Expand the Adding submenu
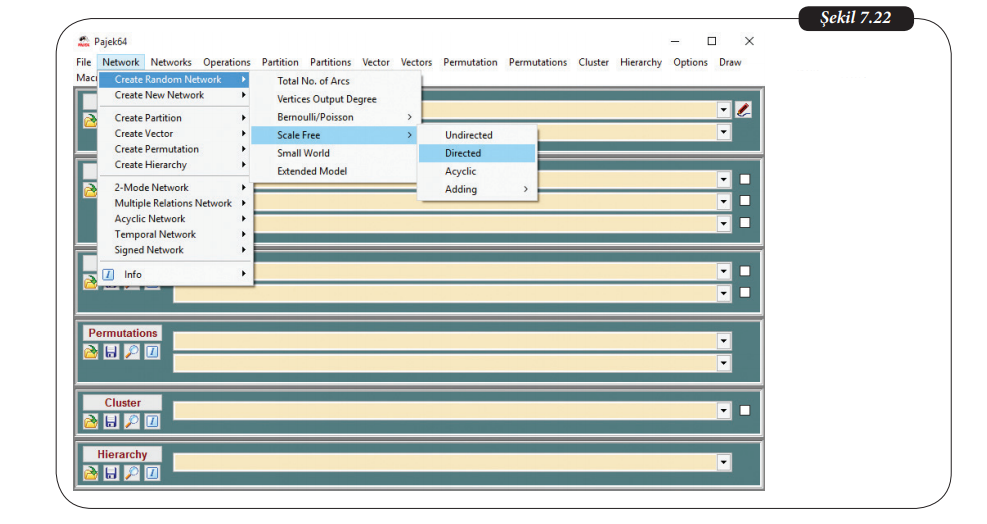Screen dimensions: 987x524 pyautogui.click(x=477, y=189)
